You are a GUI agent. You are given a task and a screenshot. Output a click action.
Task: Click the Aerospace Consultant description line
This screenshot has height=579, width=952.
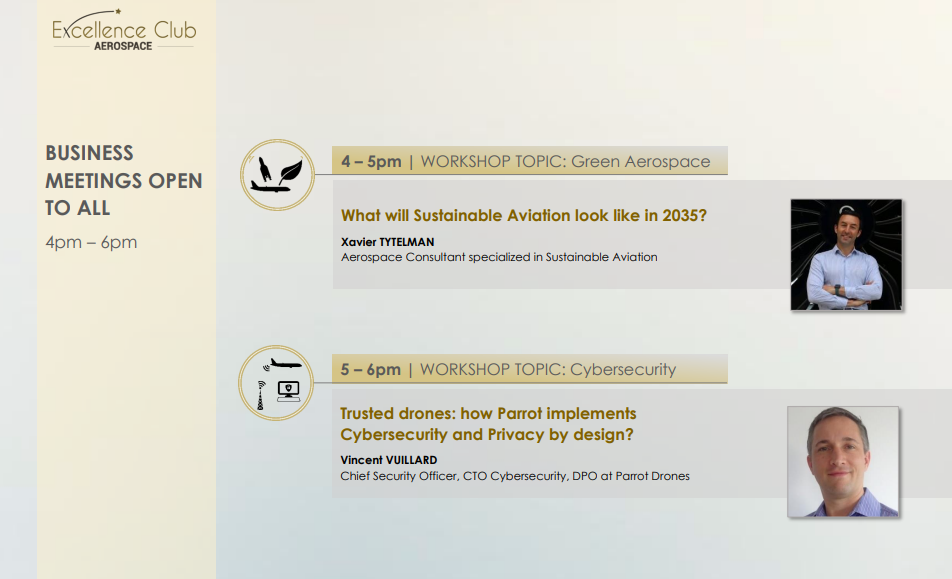(499, 257)
